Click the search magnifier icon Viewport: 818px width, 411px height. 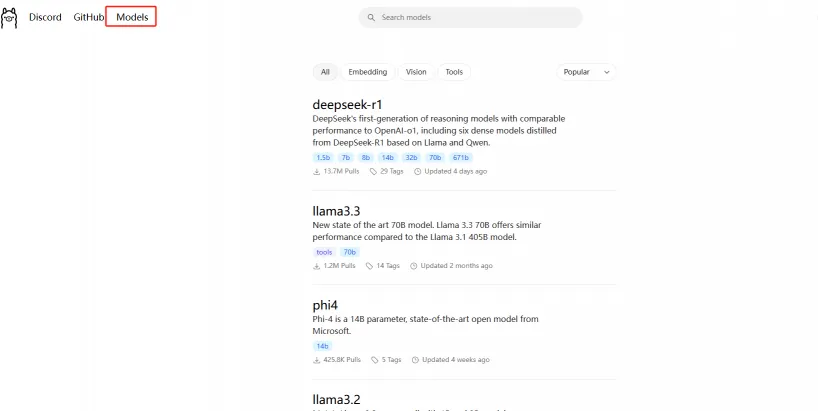[371, 17]
